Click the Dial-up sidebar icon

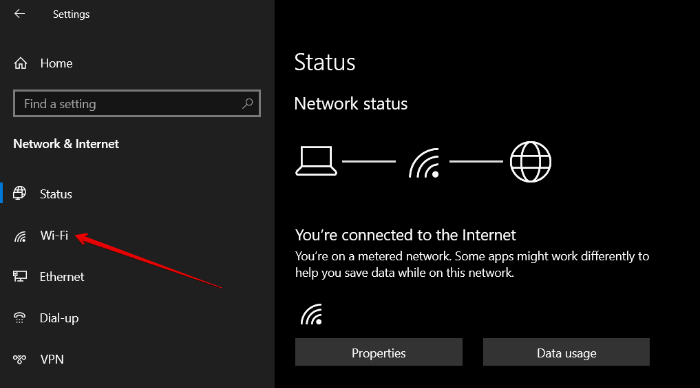click(x=20, y=318)
